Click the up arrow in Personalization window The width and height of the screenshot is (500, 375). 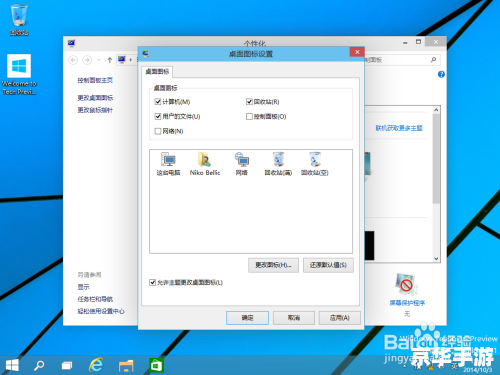[x=110, y=60]
